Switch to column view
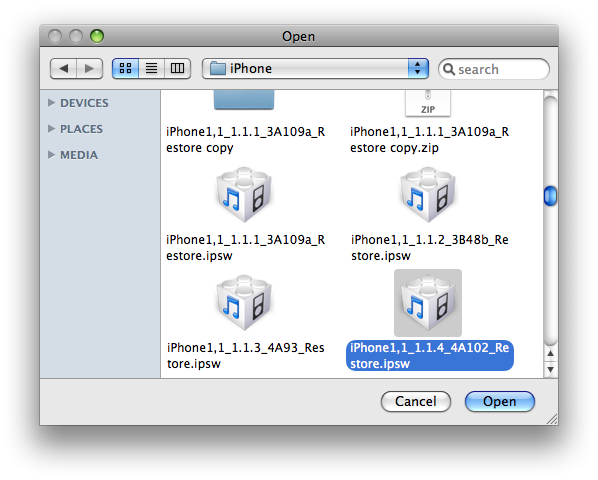 [177, 69]
